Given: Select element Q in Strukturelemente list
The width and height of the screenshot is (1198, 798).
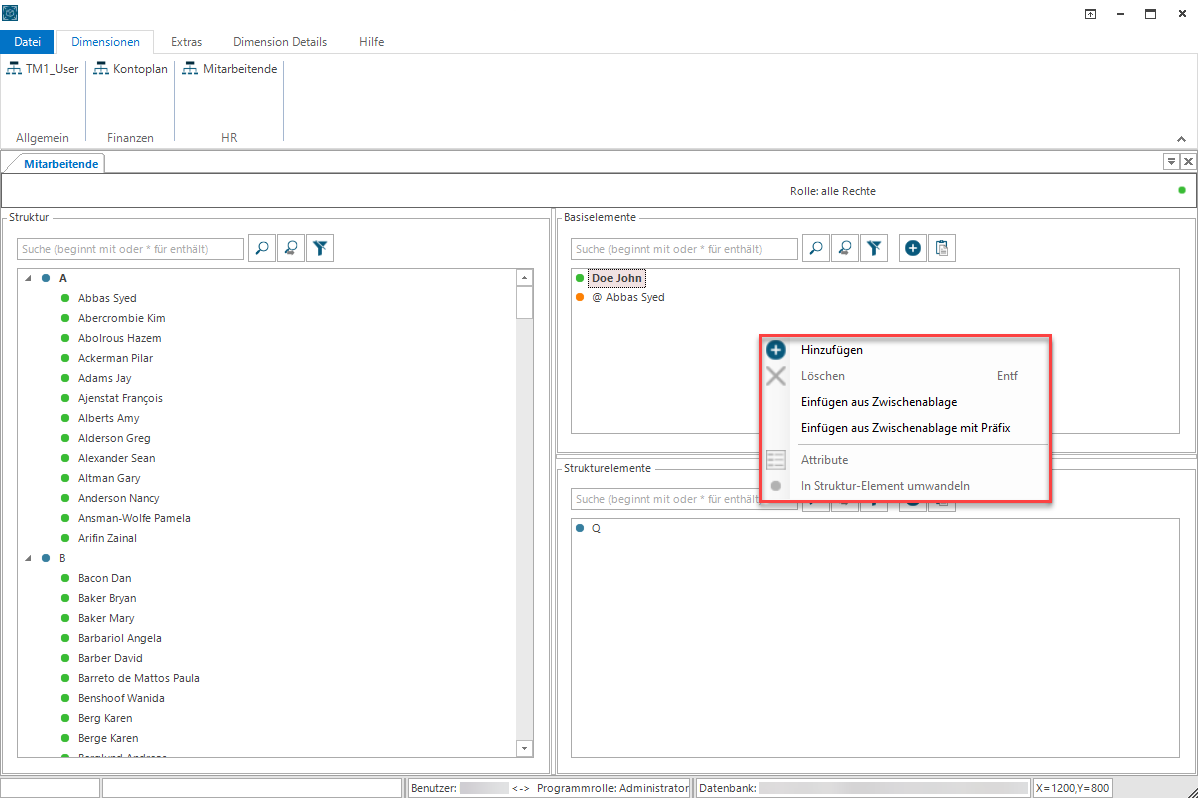Looking at the screenshot, I should tap(596, 528).
